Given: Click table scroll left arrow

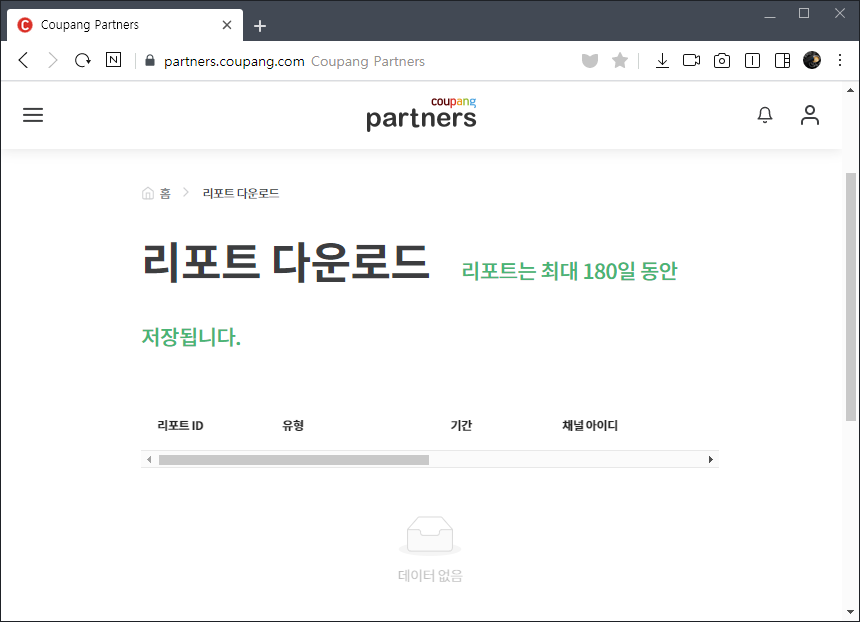Looking at the screenshot, I should [x=149, y=460].
